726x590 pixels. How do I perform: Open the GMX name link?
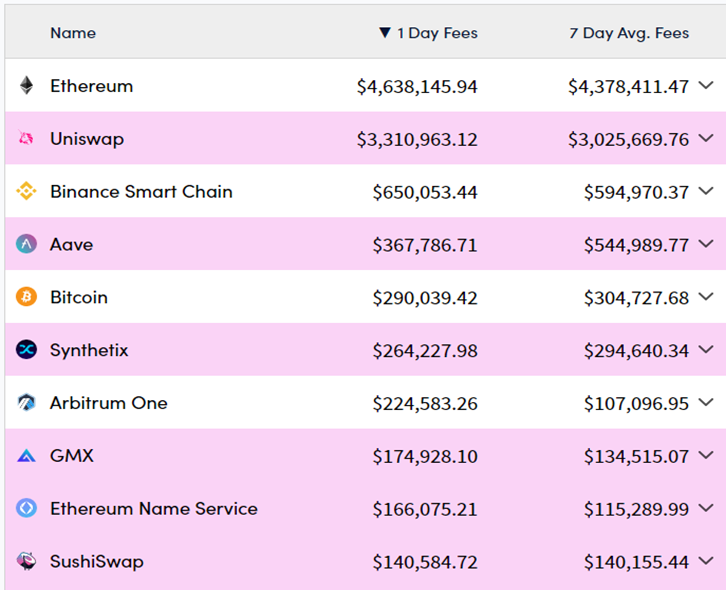pyautogui.click(x=72, y=456)
